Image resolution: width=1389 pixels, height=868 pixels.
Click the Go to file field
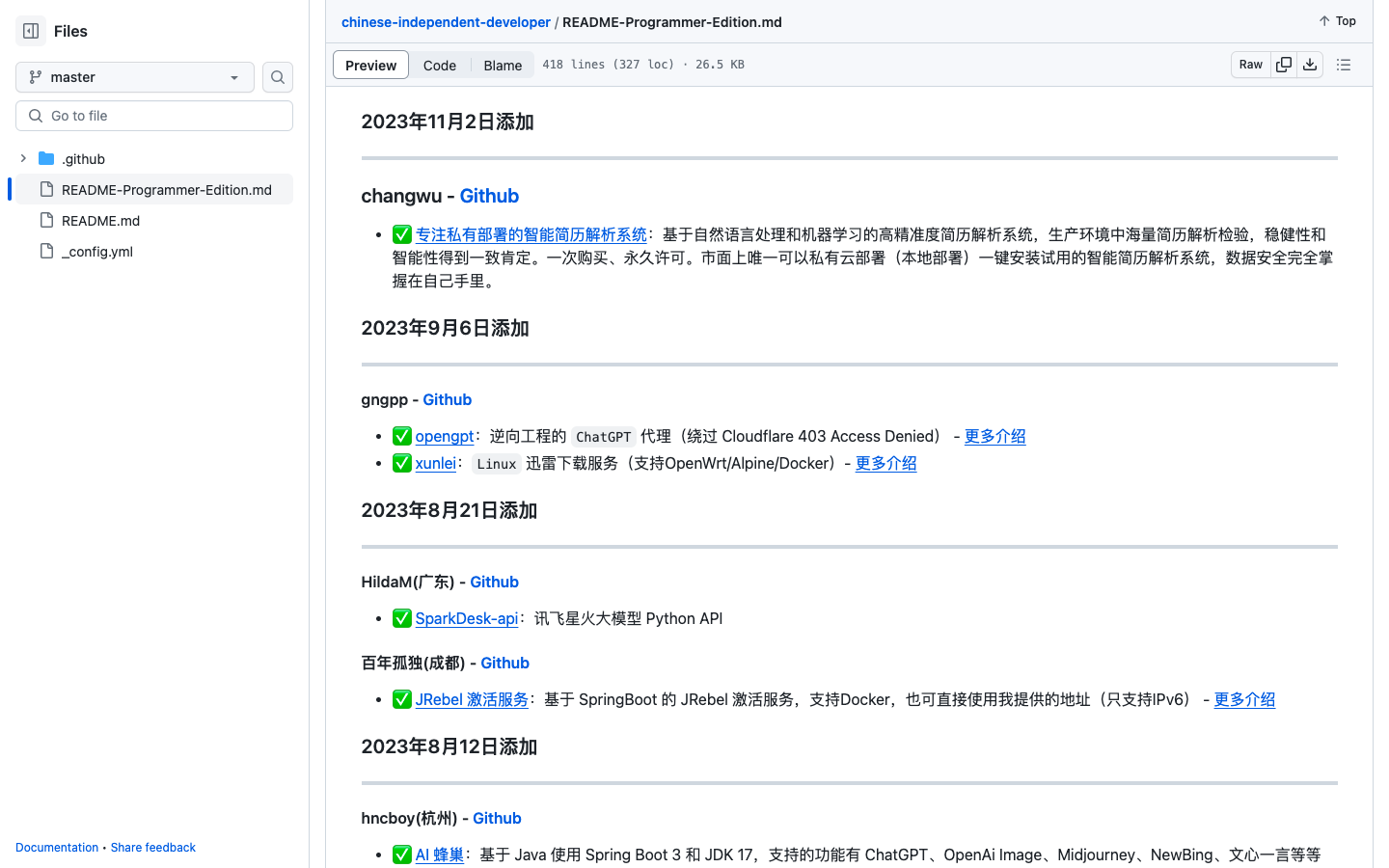click(x=154, y=115)
